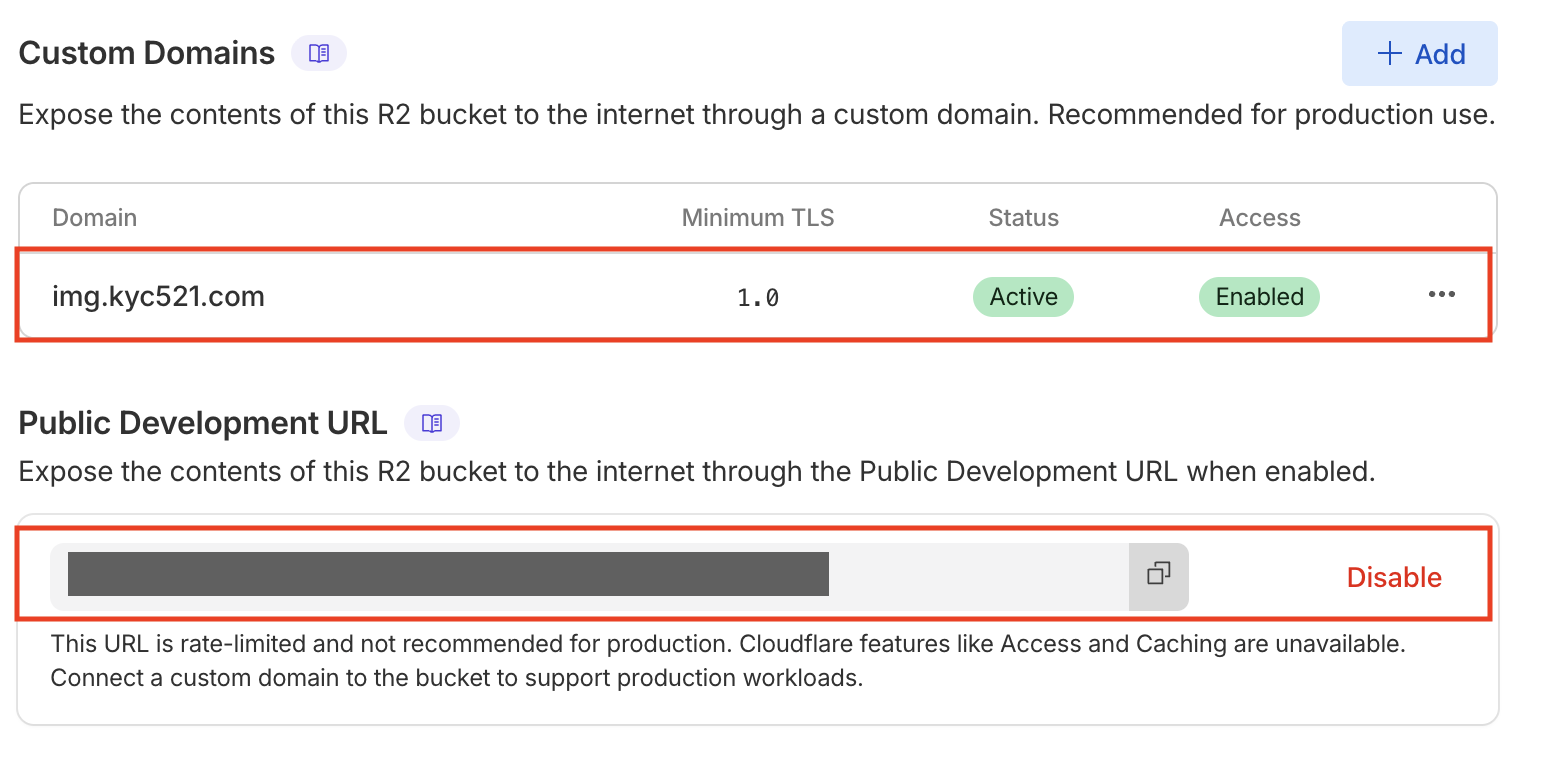Click the Public Development URL heading

[203, 424]
